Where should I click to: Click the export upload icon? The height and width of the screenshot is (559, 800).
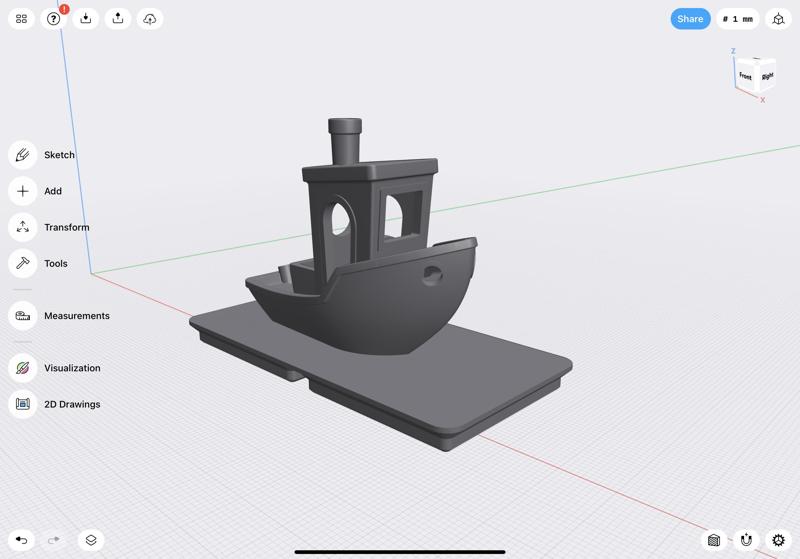[x=118, y=19]
